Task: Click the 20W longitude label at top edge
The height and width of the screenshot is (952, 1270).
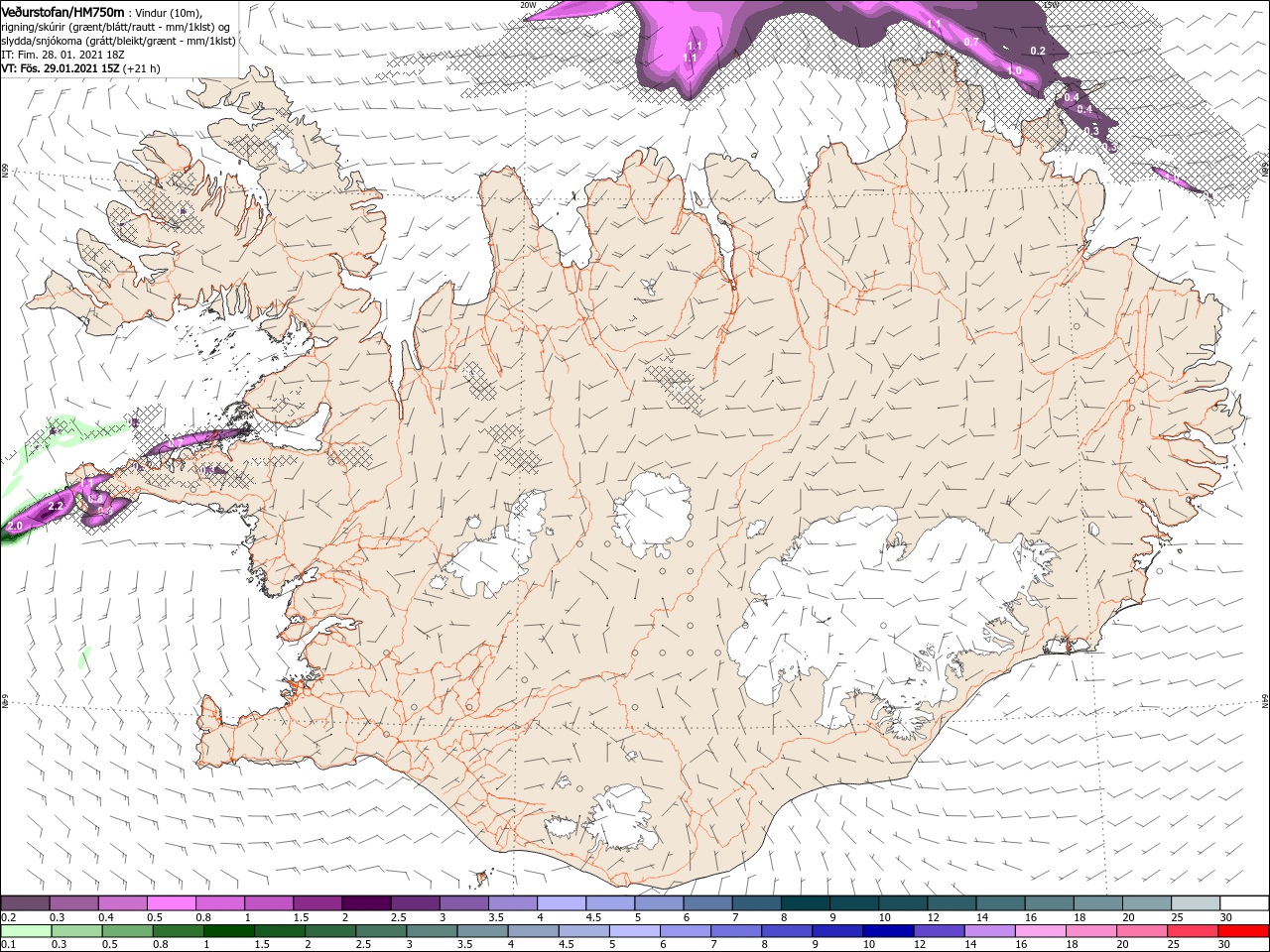Action: click(528, 5)
